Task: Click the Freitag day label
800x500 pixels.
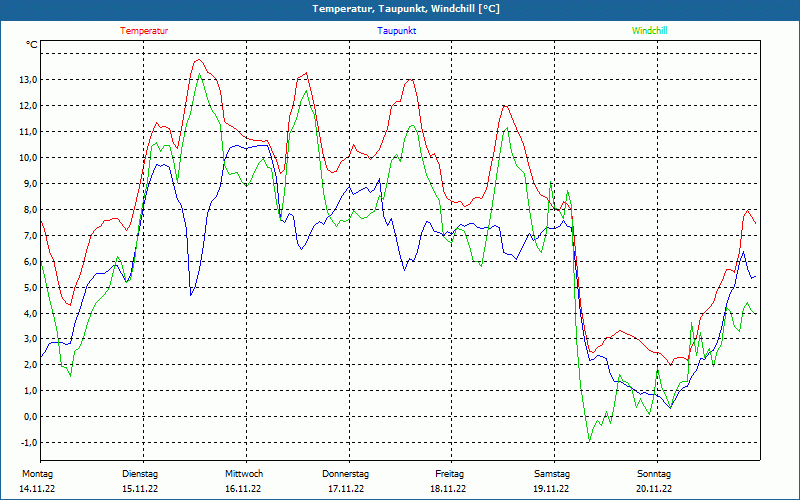Action: [449, 474]
